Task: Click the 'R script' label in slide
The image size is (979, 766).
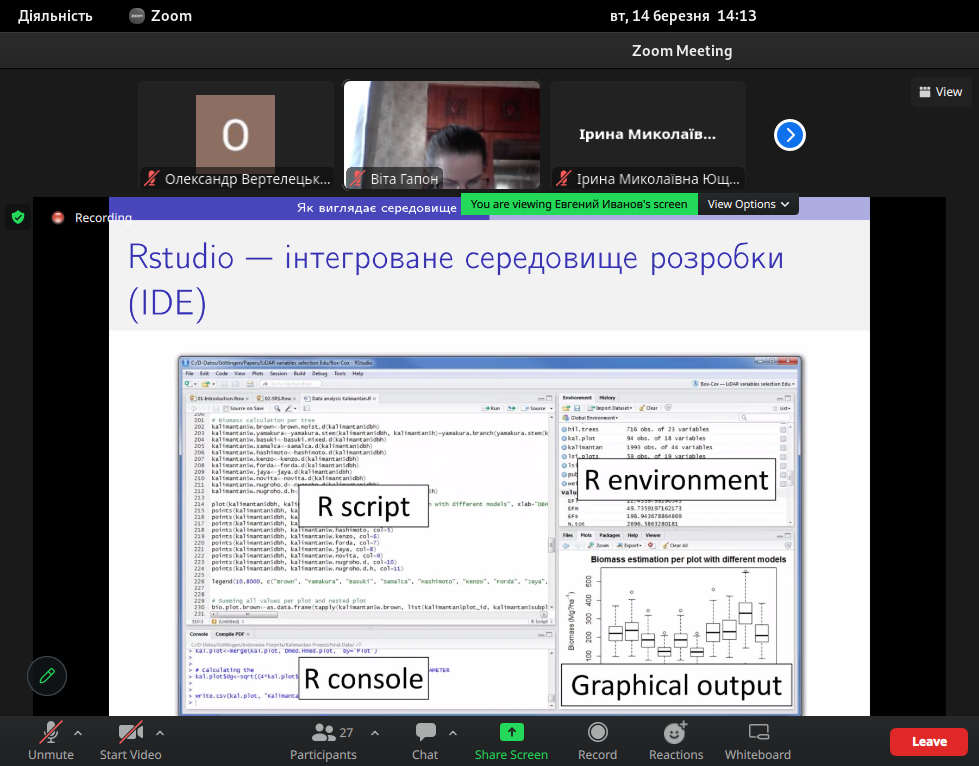Action: [x=363, y=506]
